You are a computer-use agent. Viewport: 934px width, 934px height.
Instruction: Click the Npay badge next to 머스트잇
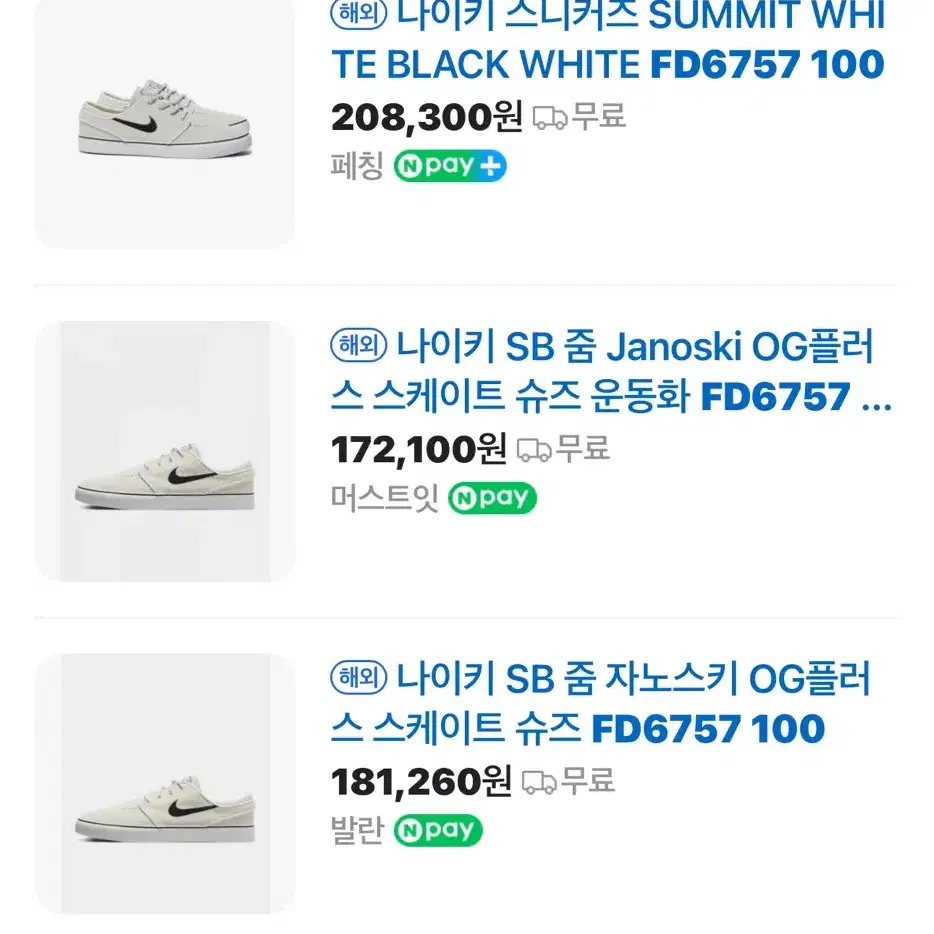click(x=492, y=498)
